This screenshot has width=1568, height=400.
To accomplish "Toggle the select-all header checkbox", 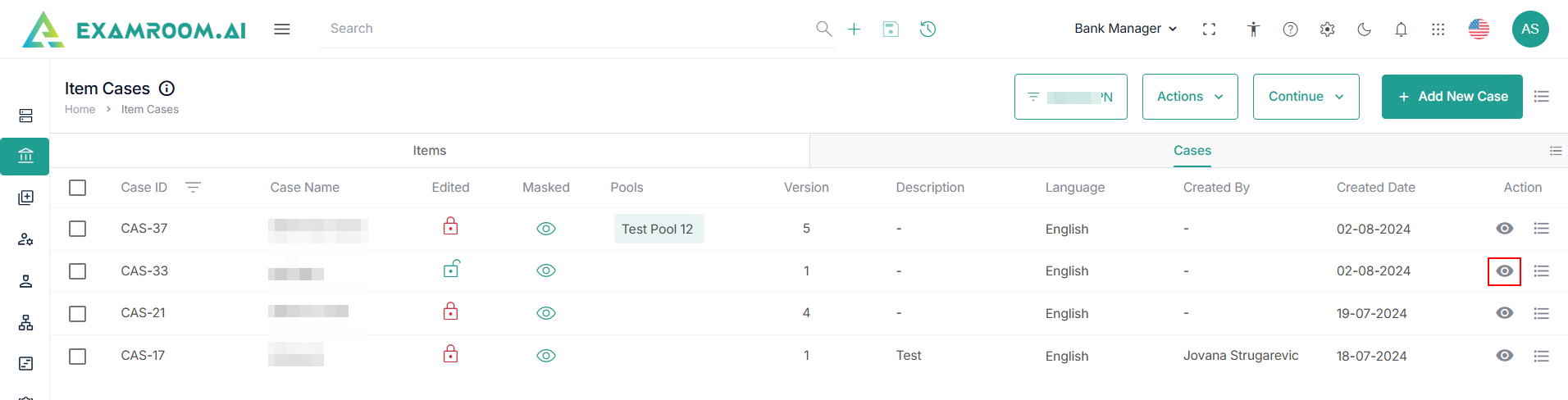I will pos(78,188).
